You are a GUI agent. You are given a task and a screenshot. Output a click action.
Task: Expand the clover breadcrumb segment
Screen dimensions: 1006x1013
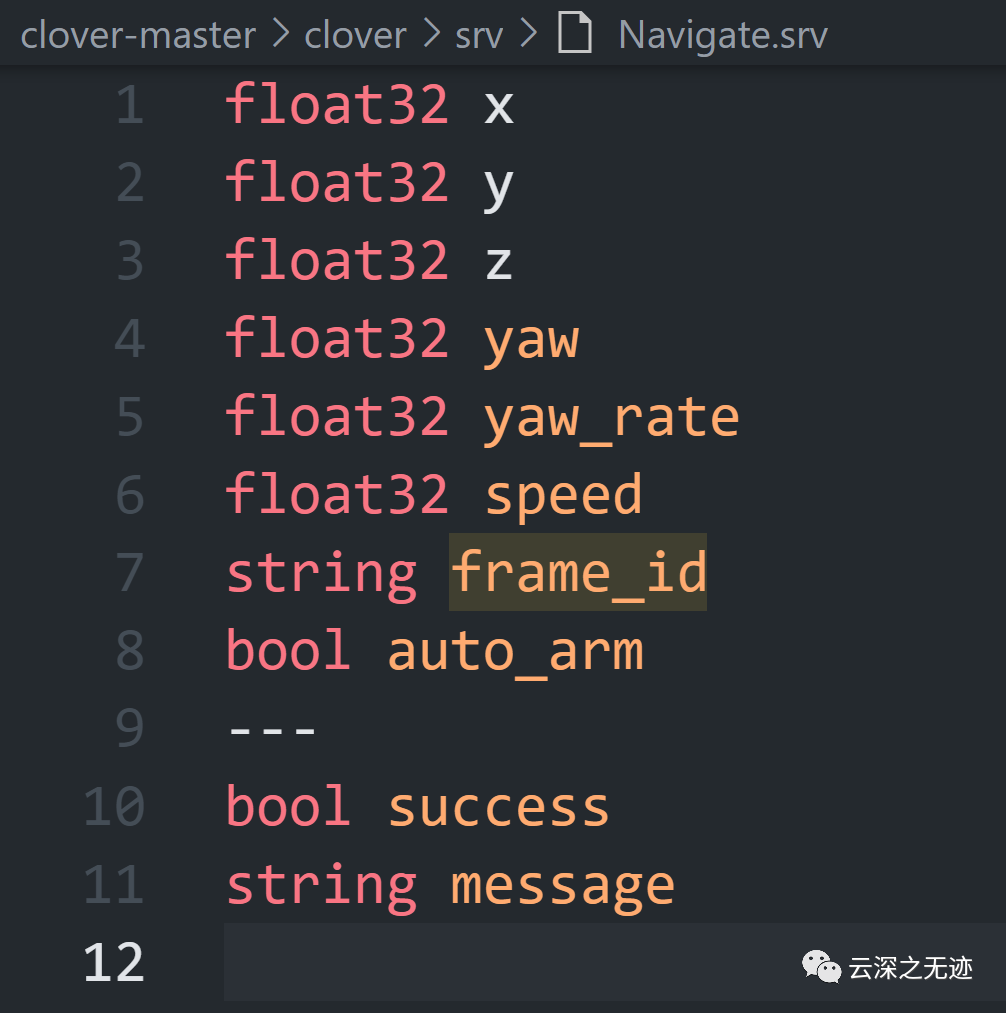coord(355,36)
